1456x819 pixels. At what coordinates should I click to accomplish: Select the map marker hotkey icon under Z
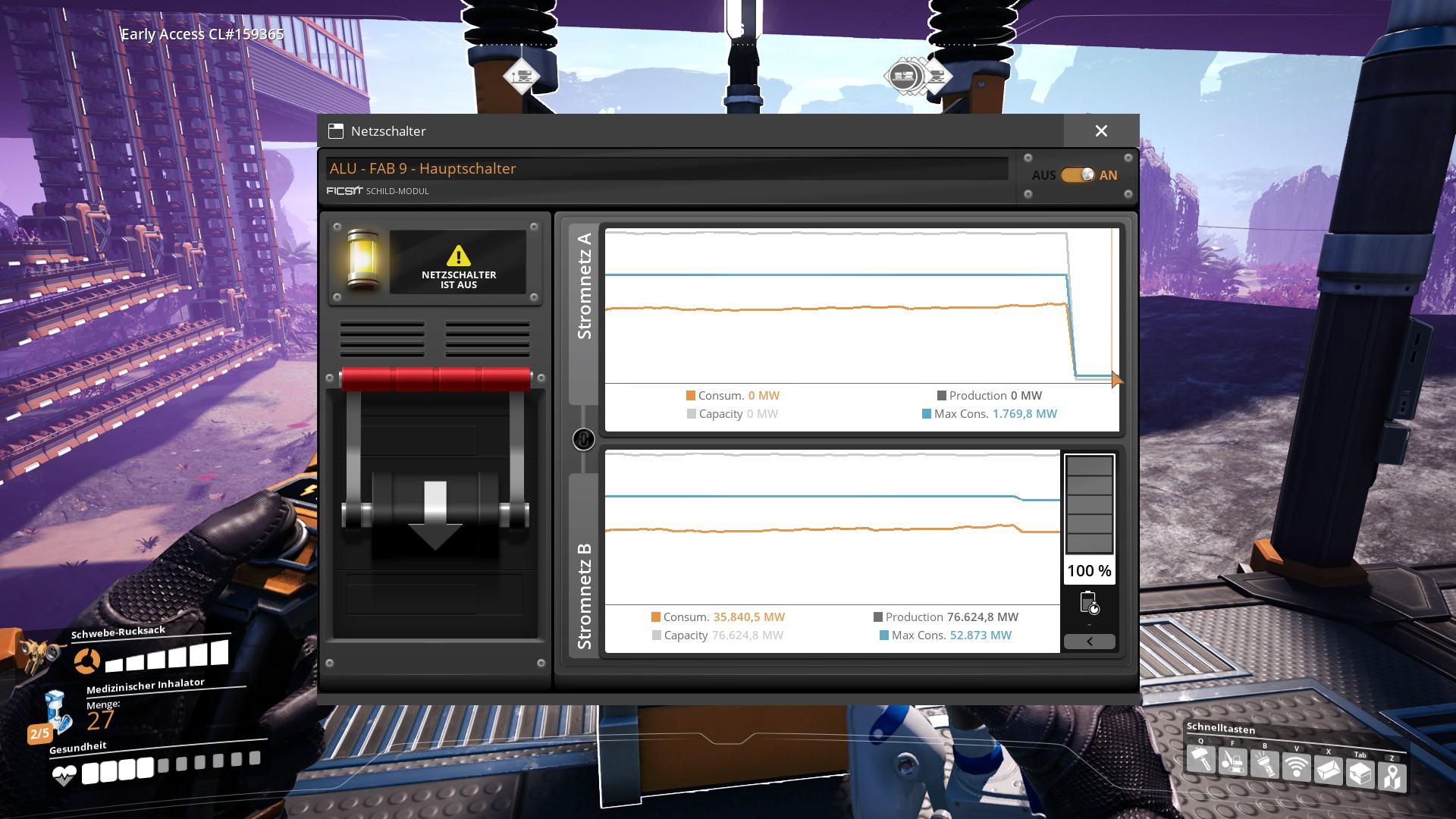(x=1392, y=777)
